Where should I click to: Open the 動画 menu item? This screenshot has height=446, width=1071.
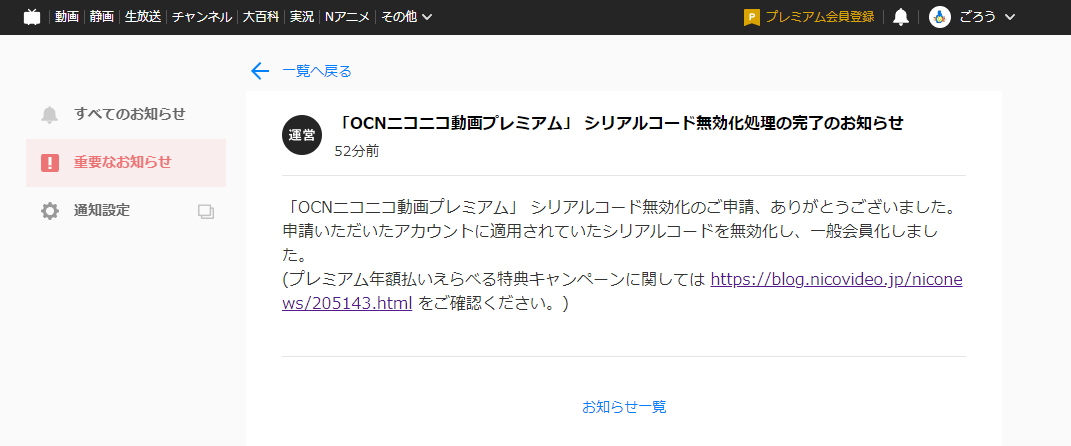tap(67, 17)
